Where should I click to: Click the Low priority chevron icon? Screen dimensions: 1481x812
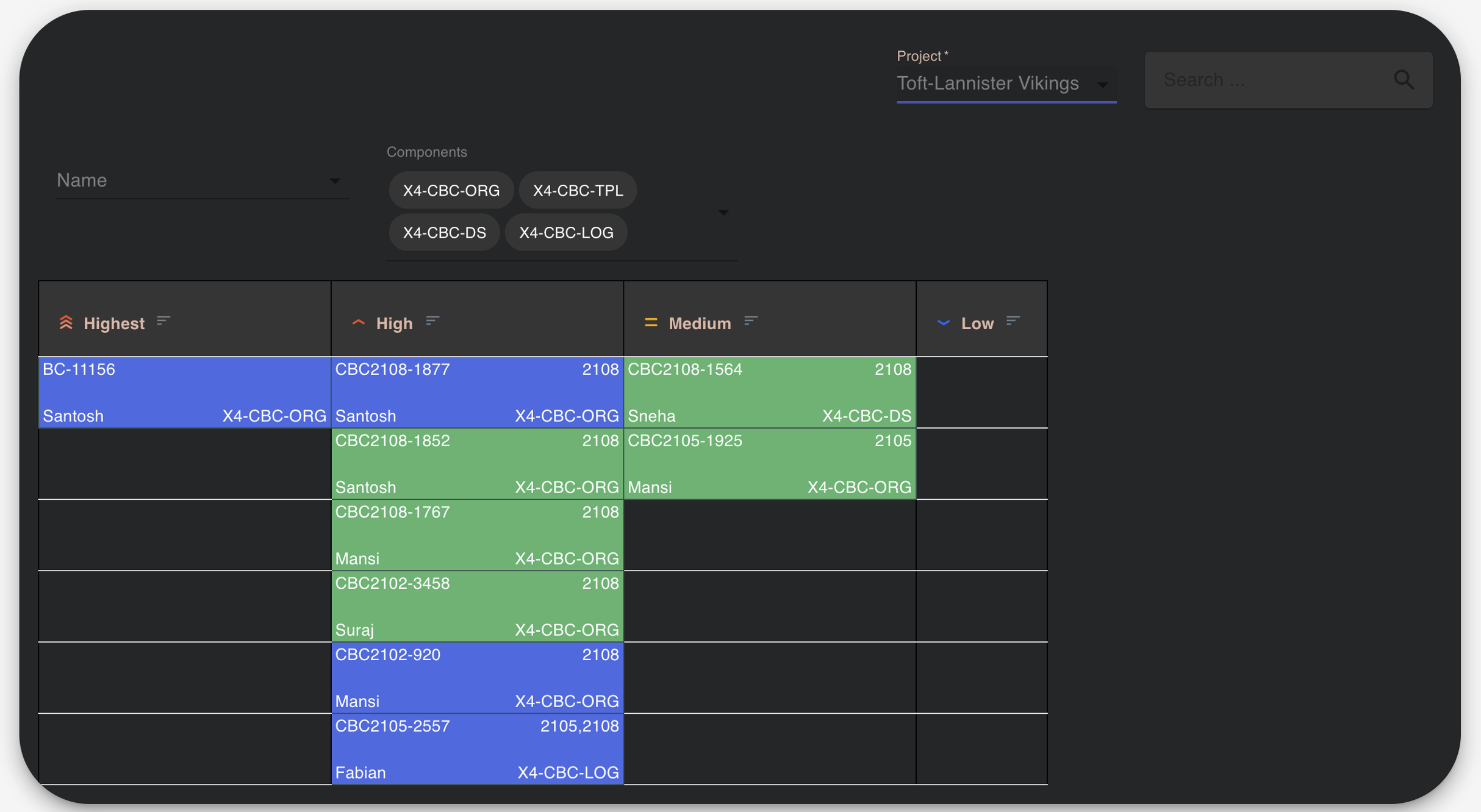(943, 322)
